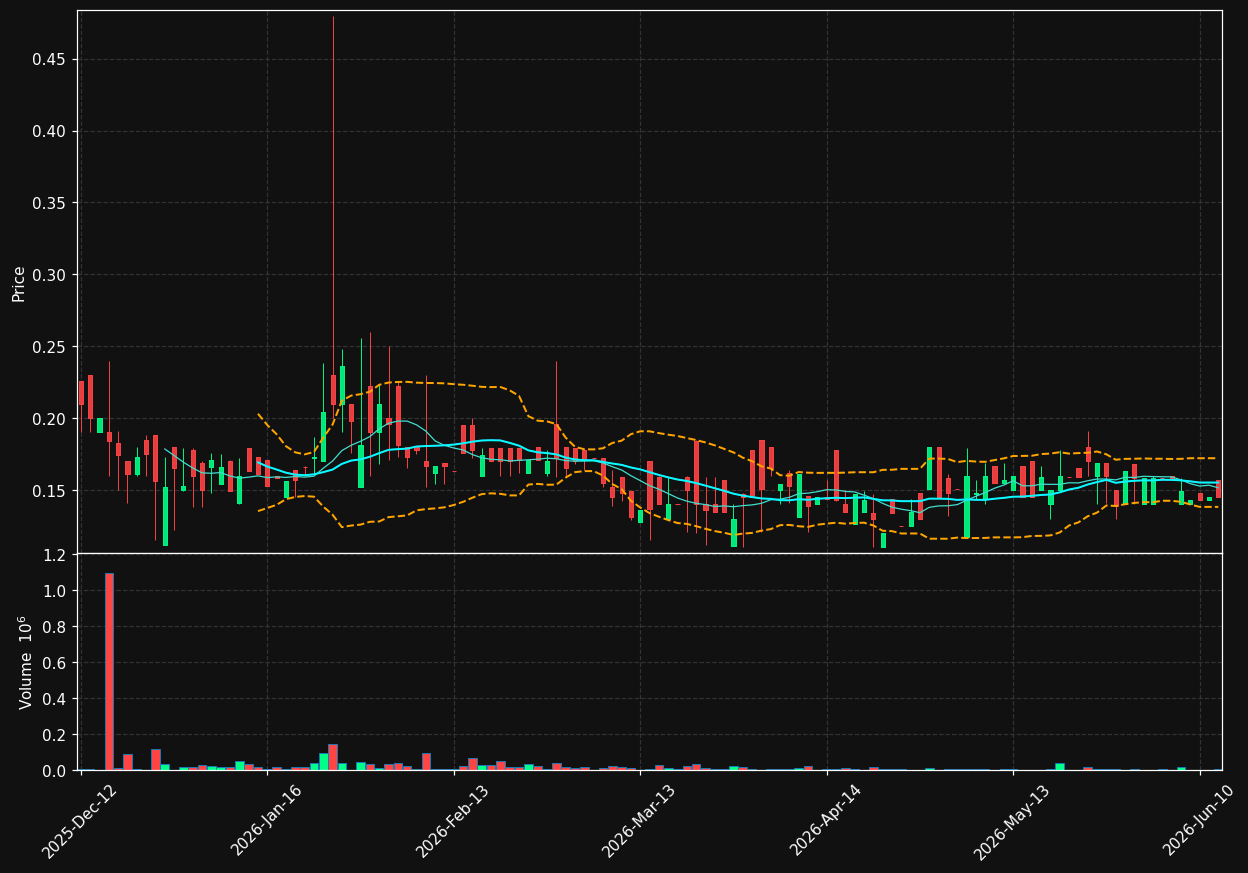Viewport: 1248px width, 873px height.
Task: Click the 2026-Apr-14 date axis label
Action: pos(826,821)
